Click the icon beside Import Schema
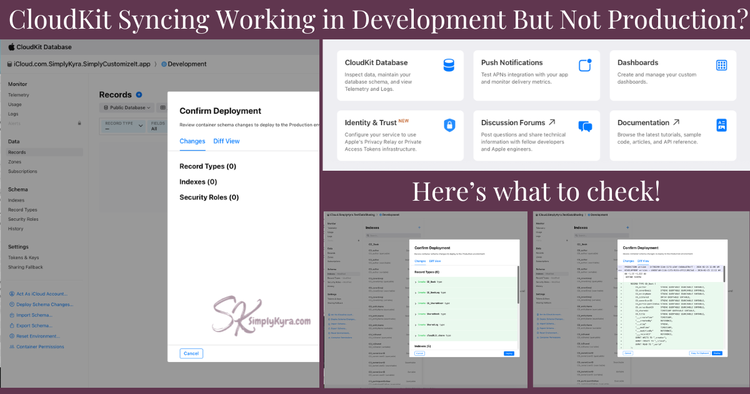 coord(12,315)
